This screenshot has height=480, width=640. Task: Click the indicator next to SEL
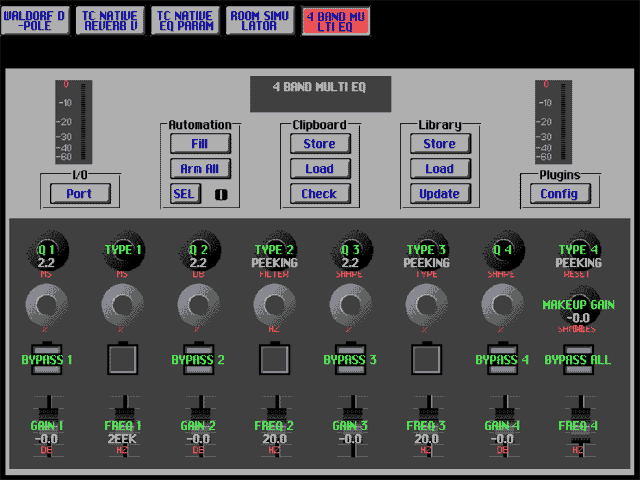[x=221, y=195]
